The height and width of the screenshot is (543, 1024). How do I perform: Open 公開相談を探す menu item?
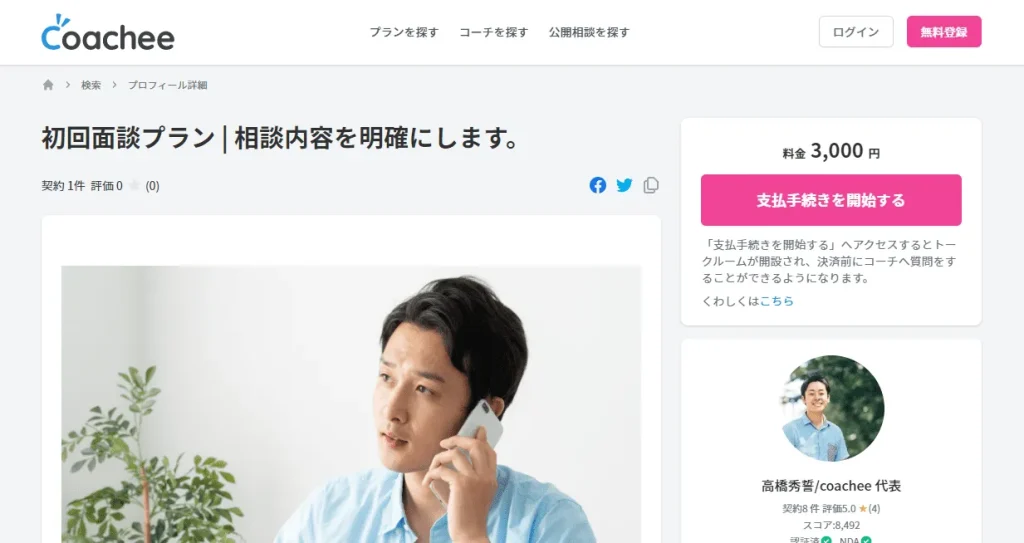tap(589, 32)
